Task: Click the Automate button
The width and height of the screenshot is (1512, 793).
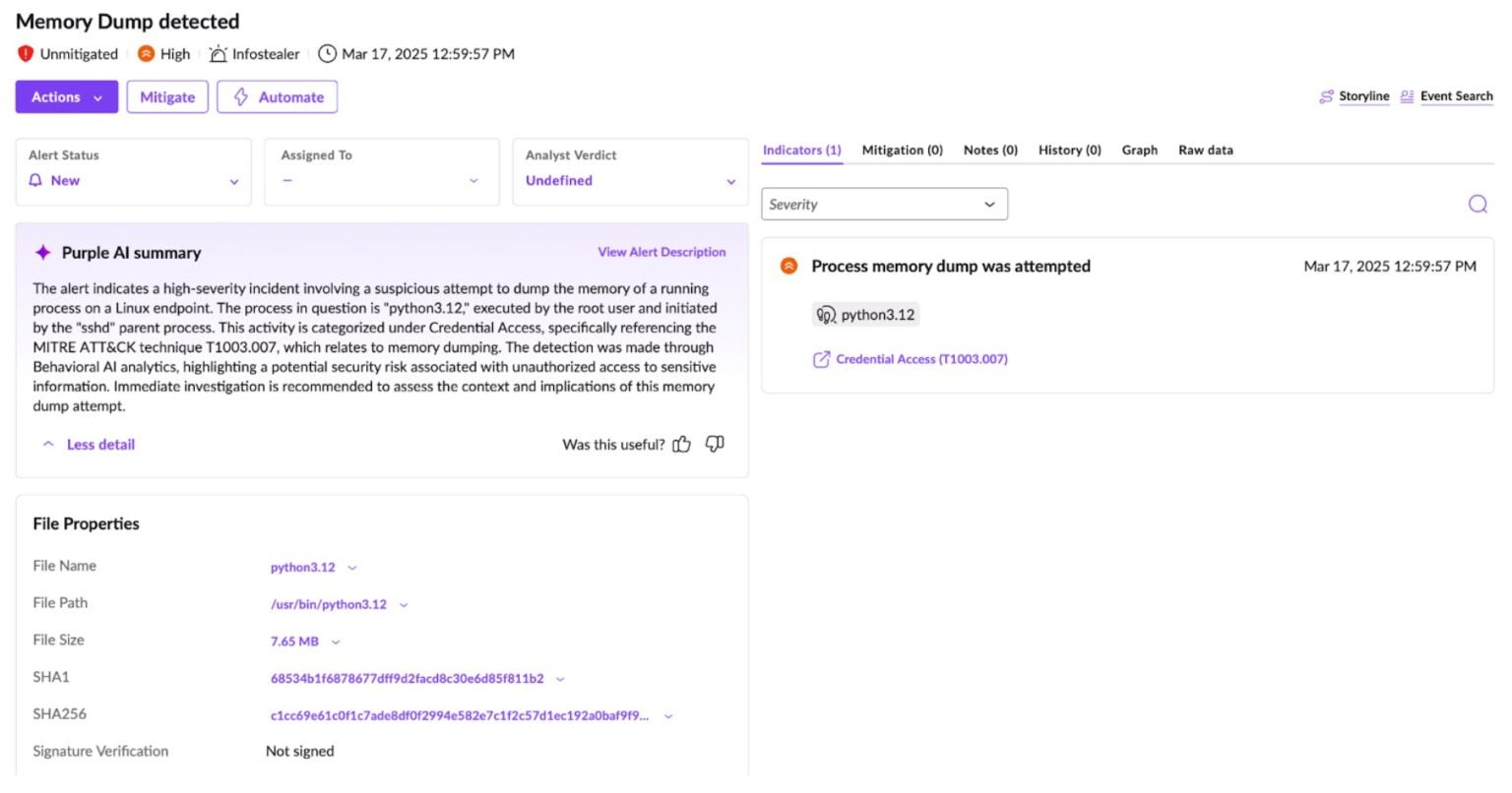Action: pyautogui.click(x=278, y=97)
